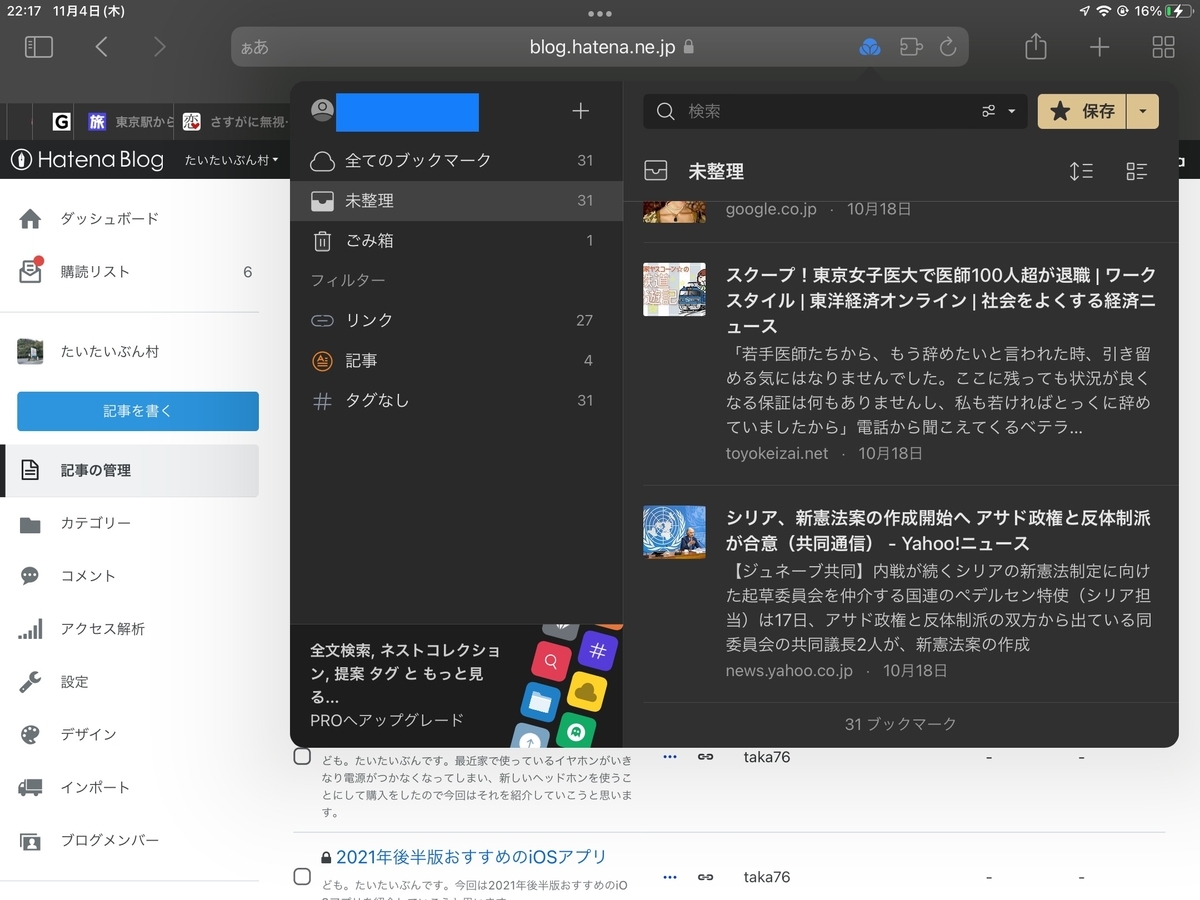Show the Safari tab overview grid
Viewport: 1200px width, 900px height.
click(x=1163, y=47)
